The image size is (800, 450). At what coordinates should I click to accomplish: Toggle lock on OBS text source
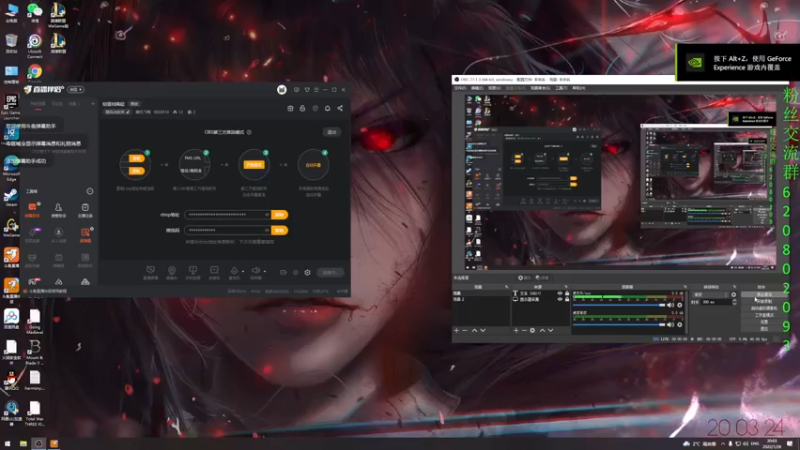click(x=567, y=293)
